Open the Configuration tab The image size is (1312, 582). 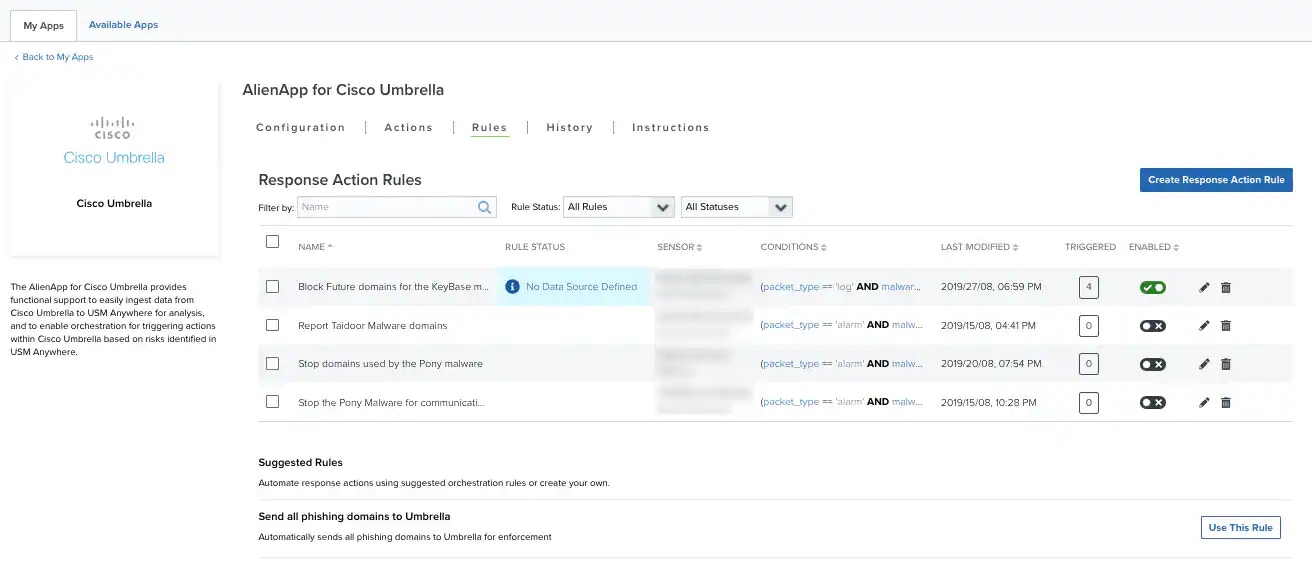coord(301,128)
